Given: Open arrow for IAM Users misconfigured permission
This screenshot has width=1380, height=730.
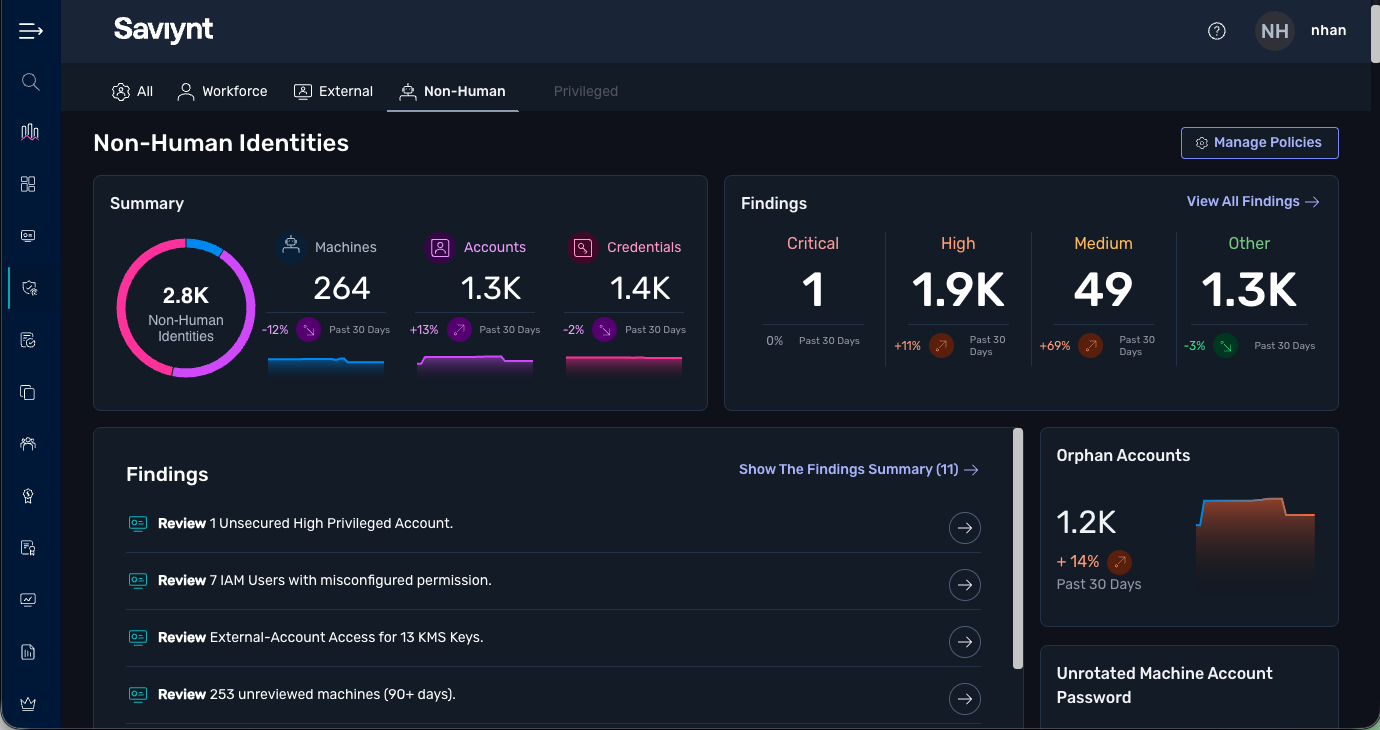Looking at the screenshot, I should pyautogui.click(x=964, y=584).
